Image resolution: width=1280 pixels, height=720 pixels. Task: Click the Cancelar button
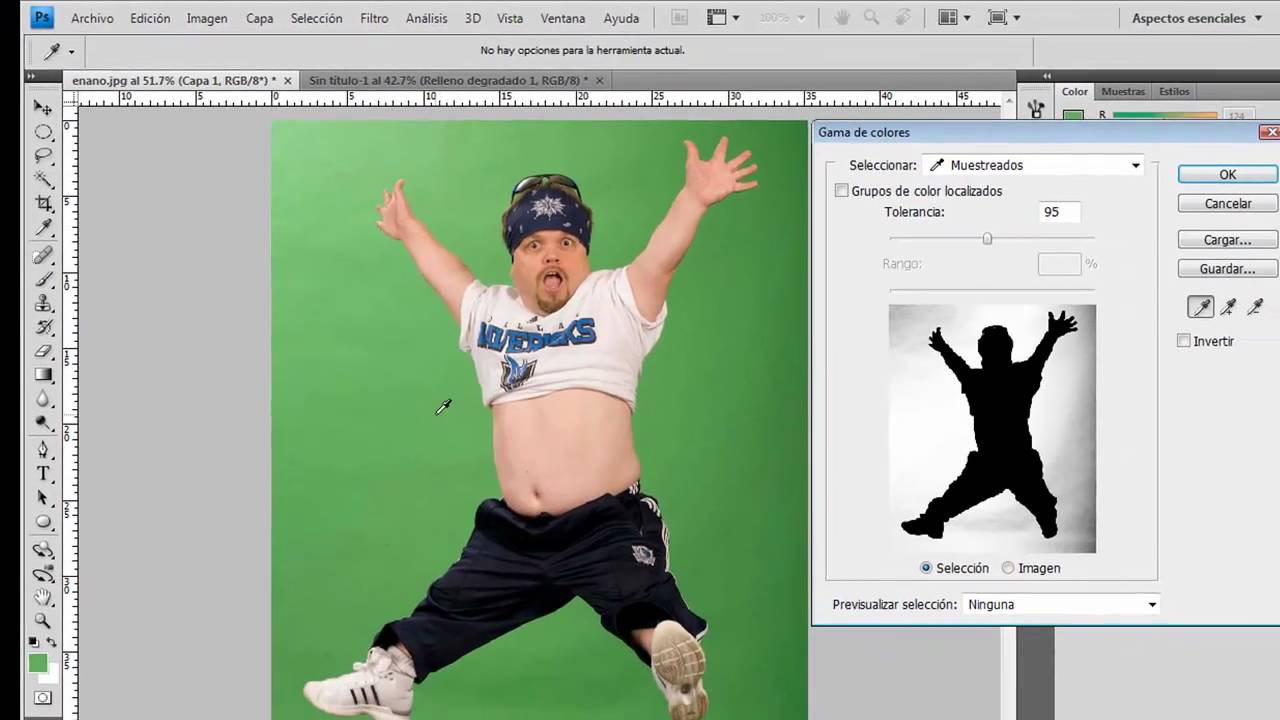[x=1228, y=203]
